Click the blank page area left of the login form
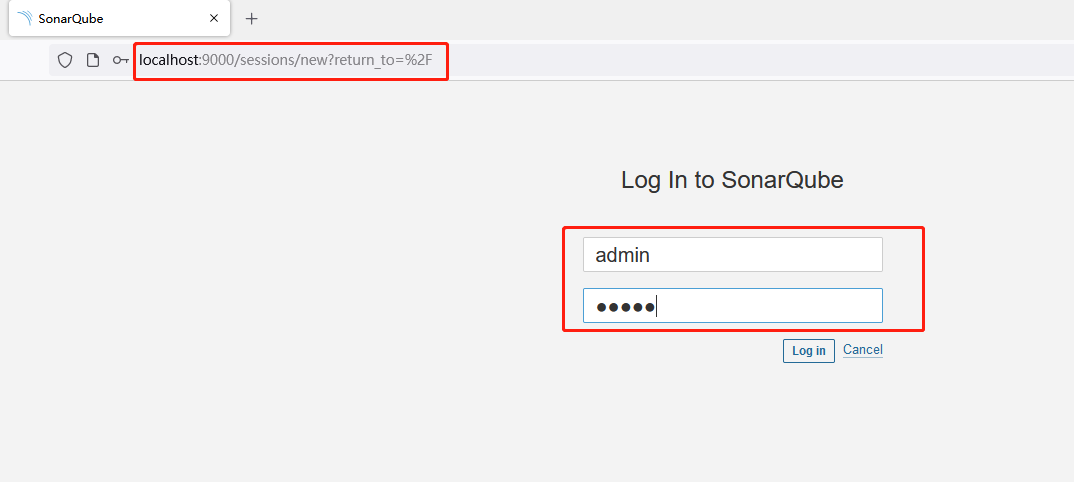Screen dimensions: 1074x482 coord(274,274)
